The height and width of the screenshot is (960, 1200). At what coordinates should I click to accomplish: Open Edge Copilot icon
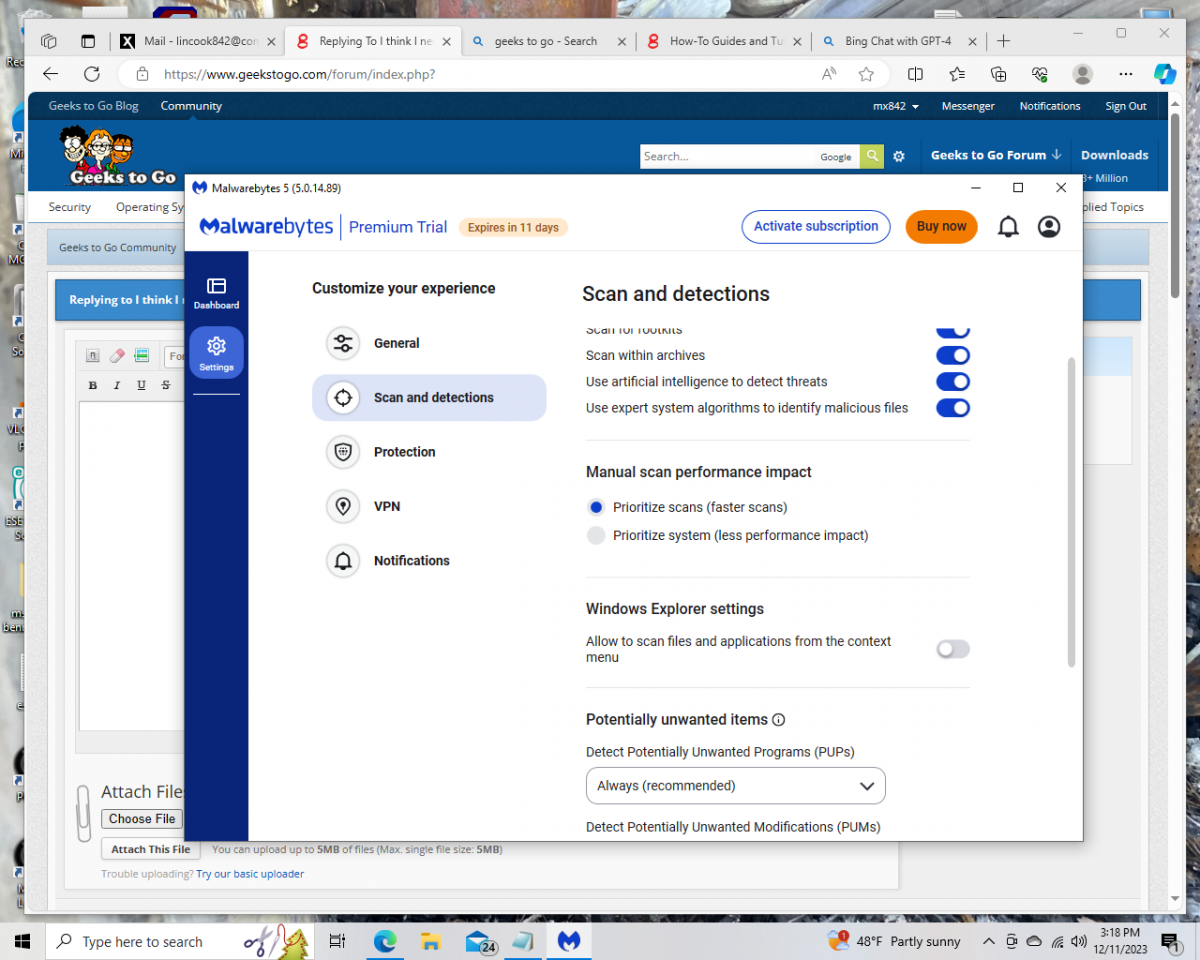[1165, 74]
